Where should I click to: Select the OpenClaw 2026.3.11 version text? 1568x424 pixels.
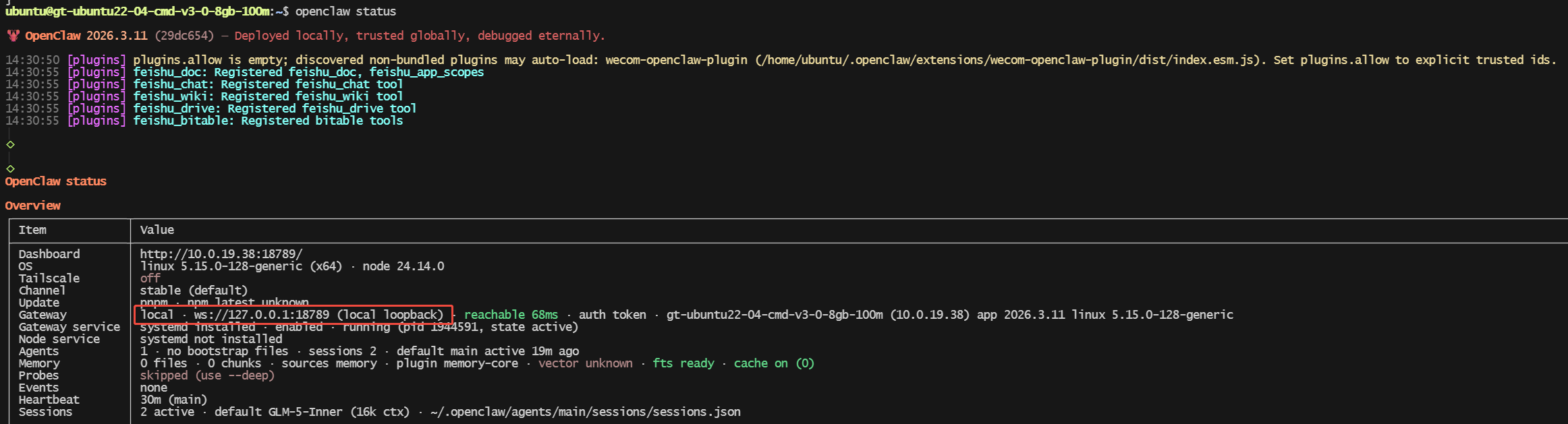pos(86,36)
